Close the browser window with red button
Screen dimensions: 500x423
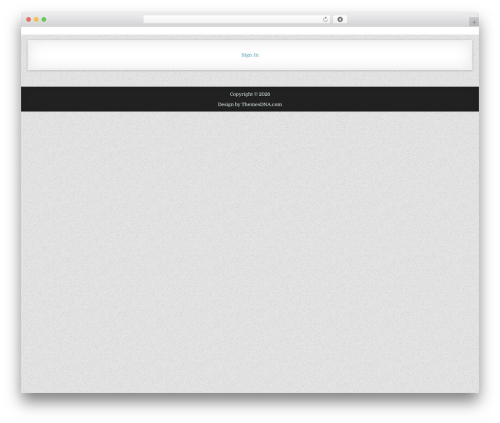pyautogui.click(x=29, y=19)
